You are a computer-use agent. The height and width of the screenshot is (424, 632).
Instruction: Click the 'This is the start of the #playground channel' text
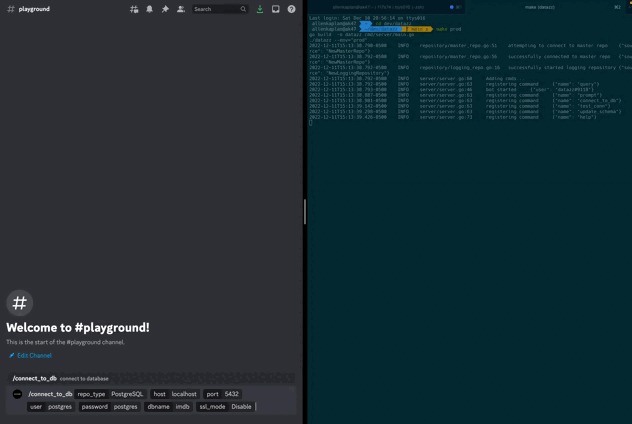tap(65, 342)
